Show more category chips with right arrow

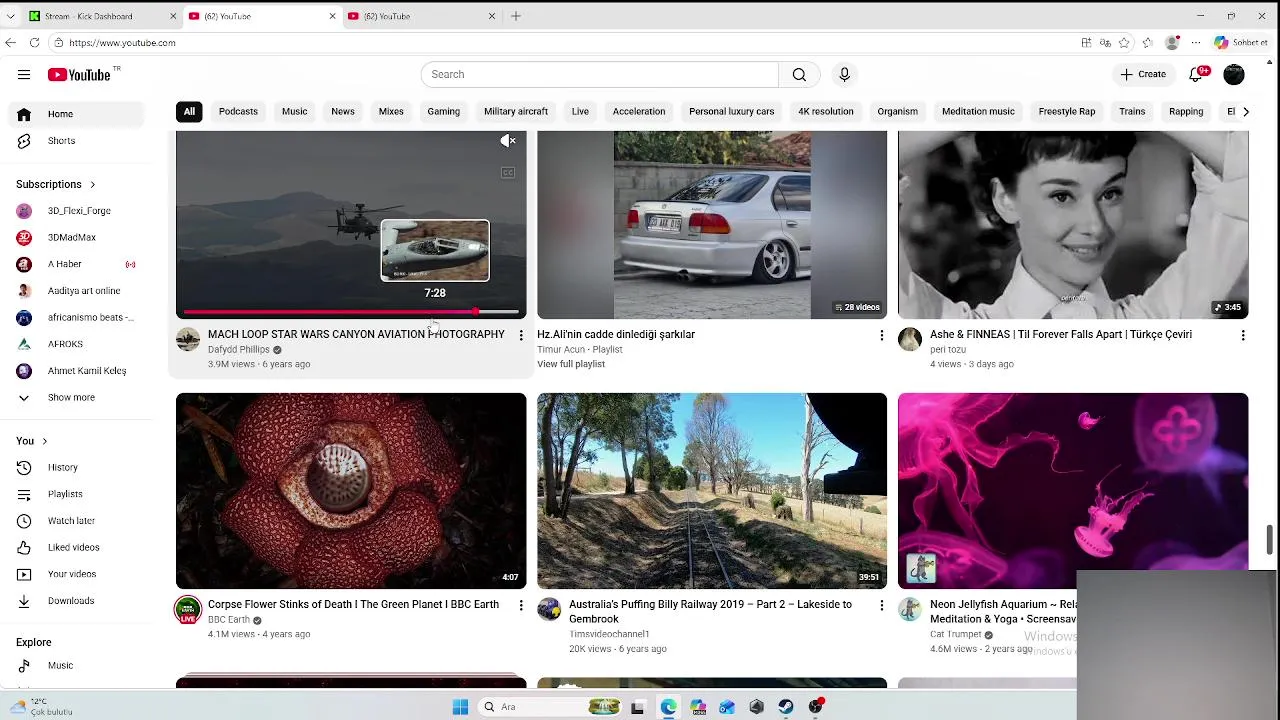pyautogui.click(x=1245, y=111)
